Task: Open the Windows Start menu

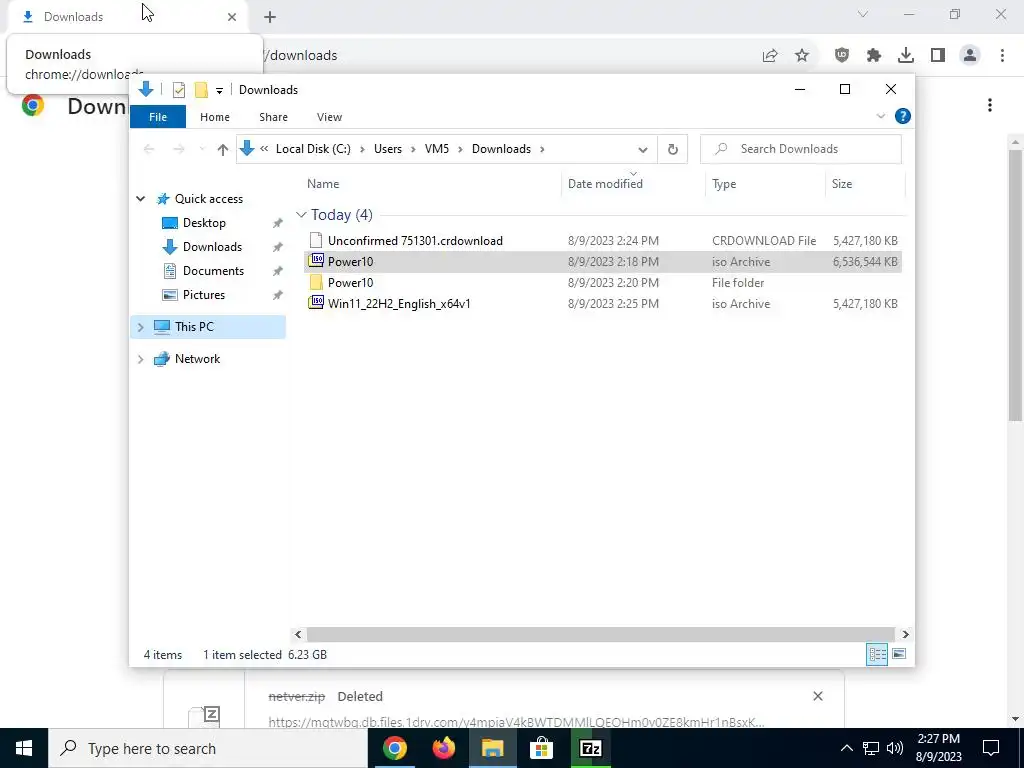Action: pos(24,748)
